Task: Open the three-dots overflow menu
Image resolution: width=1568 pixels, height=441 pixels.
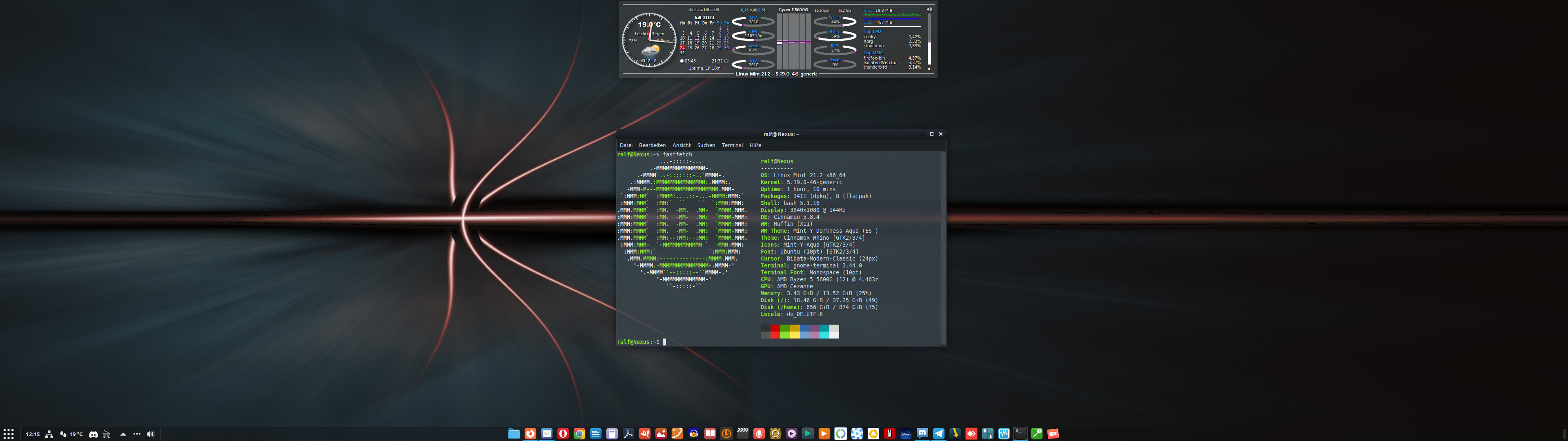Action: pyautogui.click(x=136, y=434)
